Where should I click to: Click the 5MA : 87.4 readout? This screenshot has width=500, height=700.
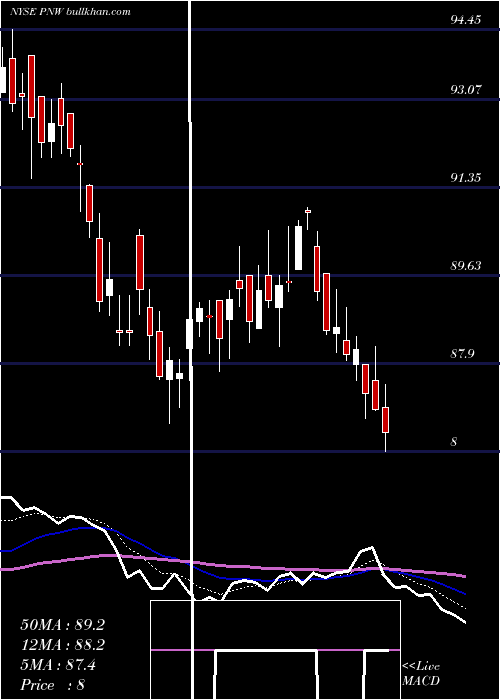[x=58, y=665]
